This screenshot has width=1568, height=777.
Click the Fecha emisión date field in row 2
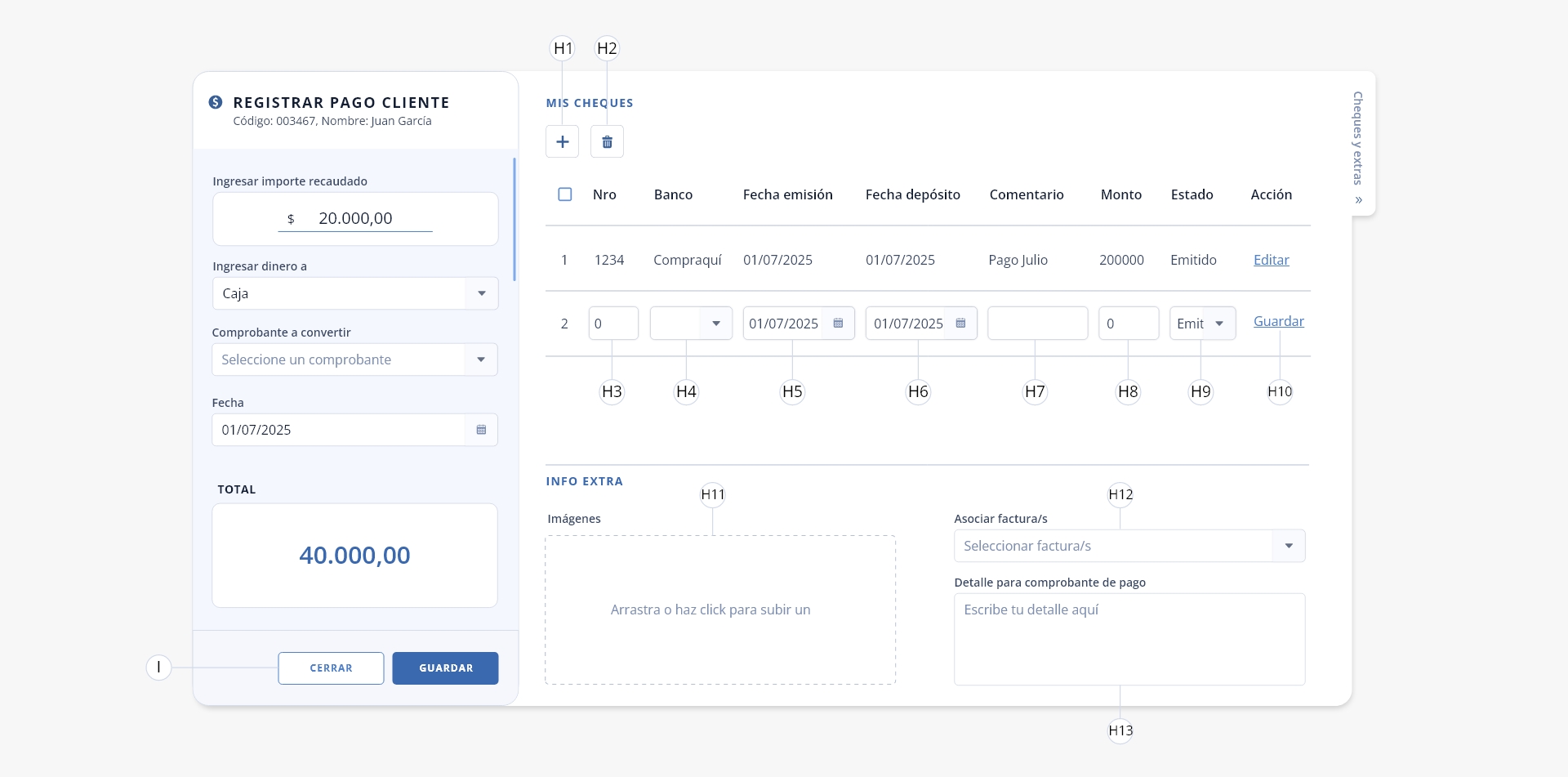coord(799,324)
